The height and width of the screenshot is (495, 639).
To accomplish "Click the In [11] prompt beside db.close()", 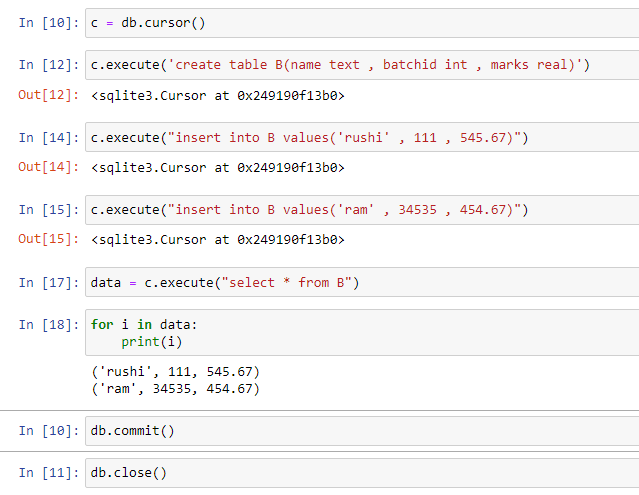I will point(49,473).
